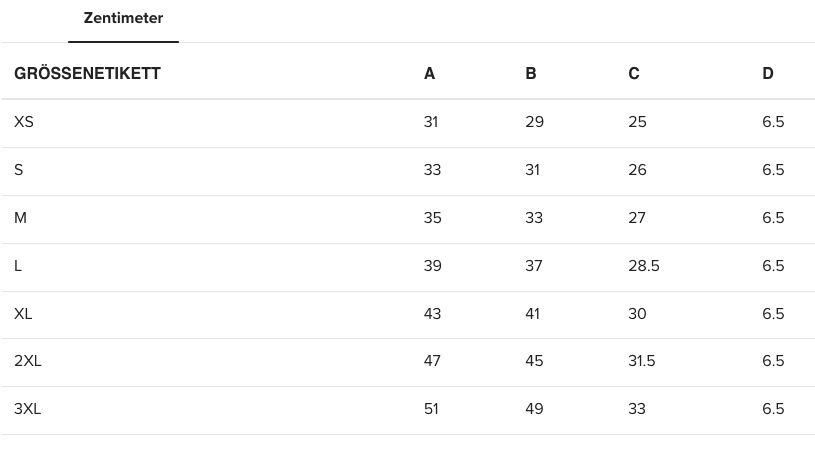Click column header A

(x=429, y=74)
